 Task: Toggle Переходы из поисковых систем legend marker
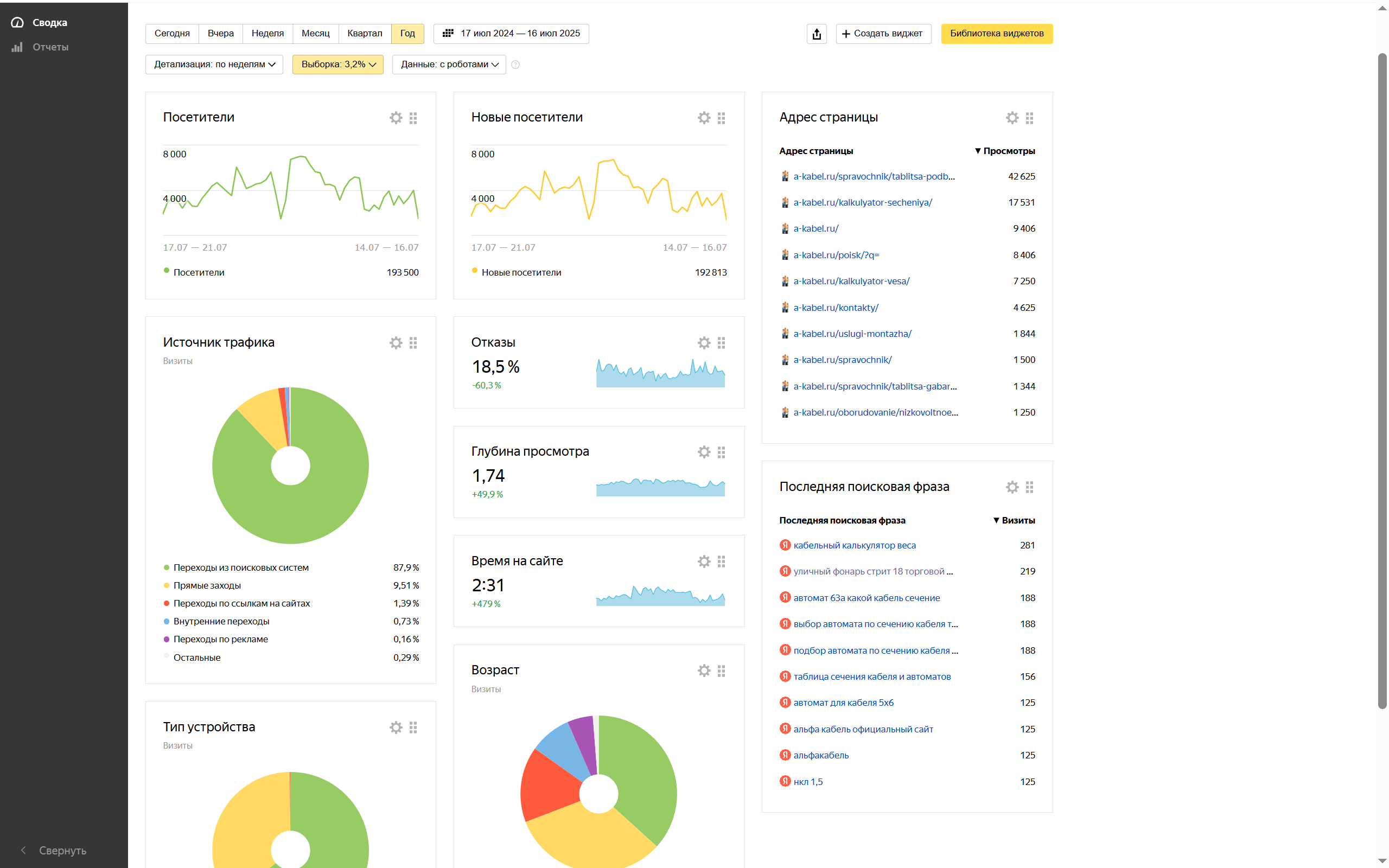click(167, 568)
